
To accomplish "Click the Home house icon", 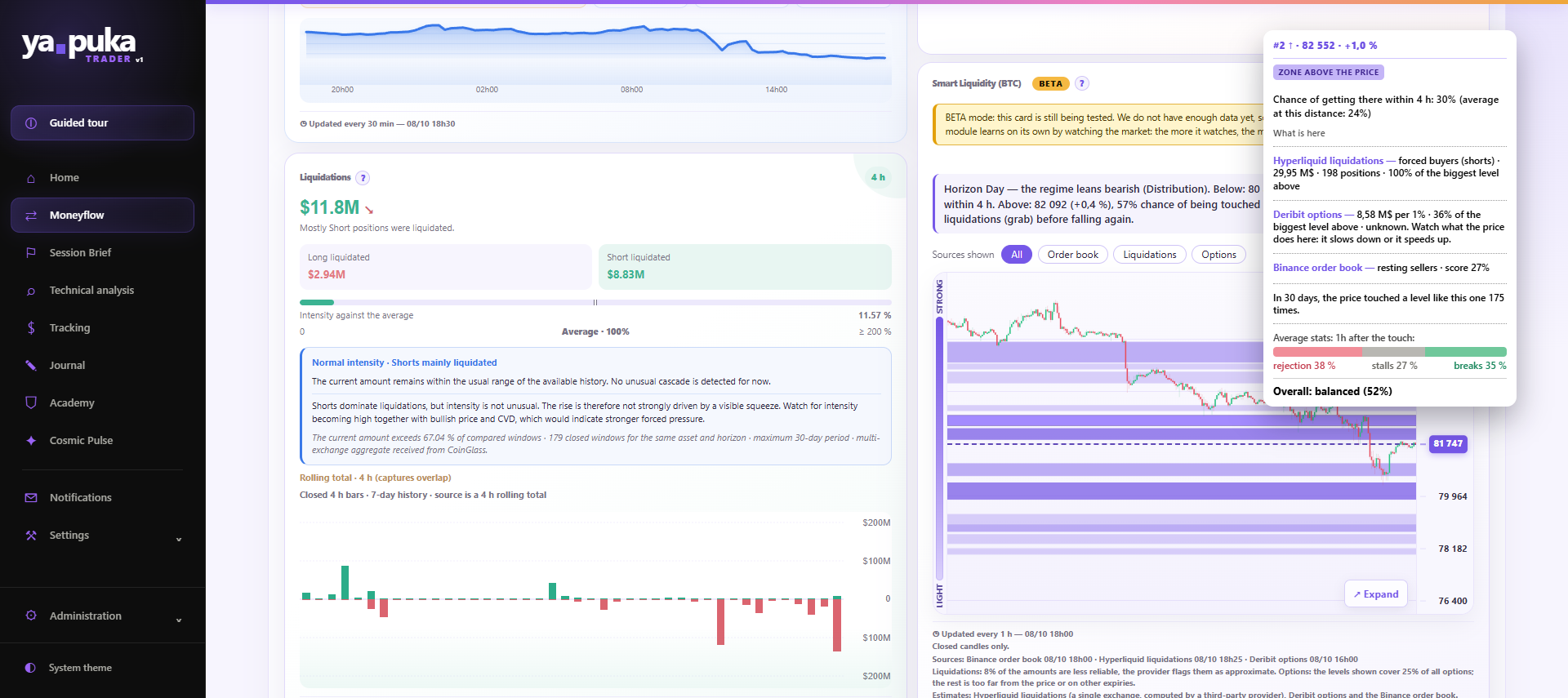I will tap(31, 178).
